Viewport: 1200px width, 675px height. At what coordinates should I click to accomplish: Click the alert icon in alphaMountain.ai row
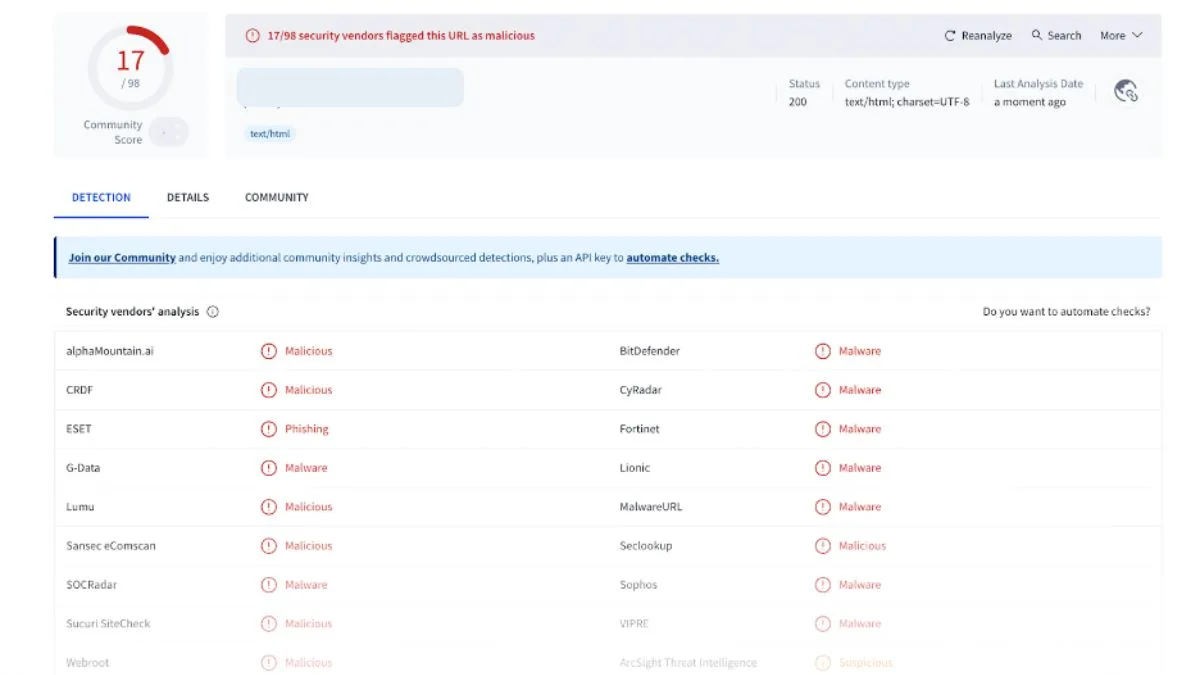[x=268, y=351]
